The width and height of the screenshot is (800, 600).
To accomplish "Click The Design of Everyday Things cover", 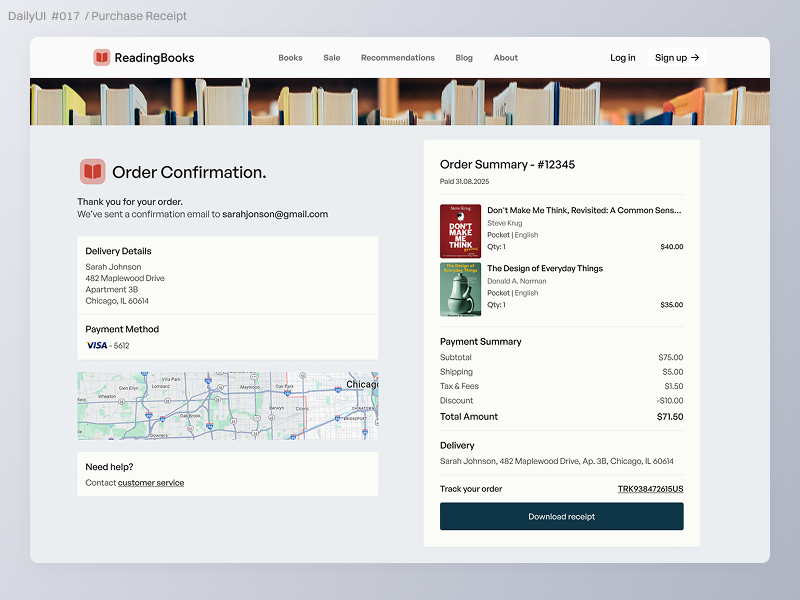I will click(x=460, y=289).
